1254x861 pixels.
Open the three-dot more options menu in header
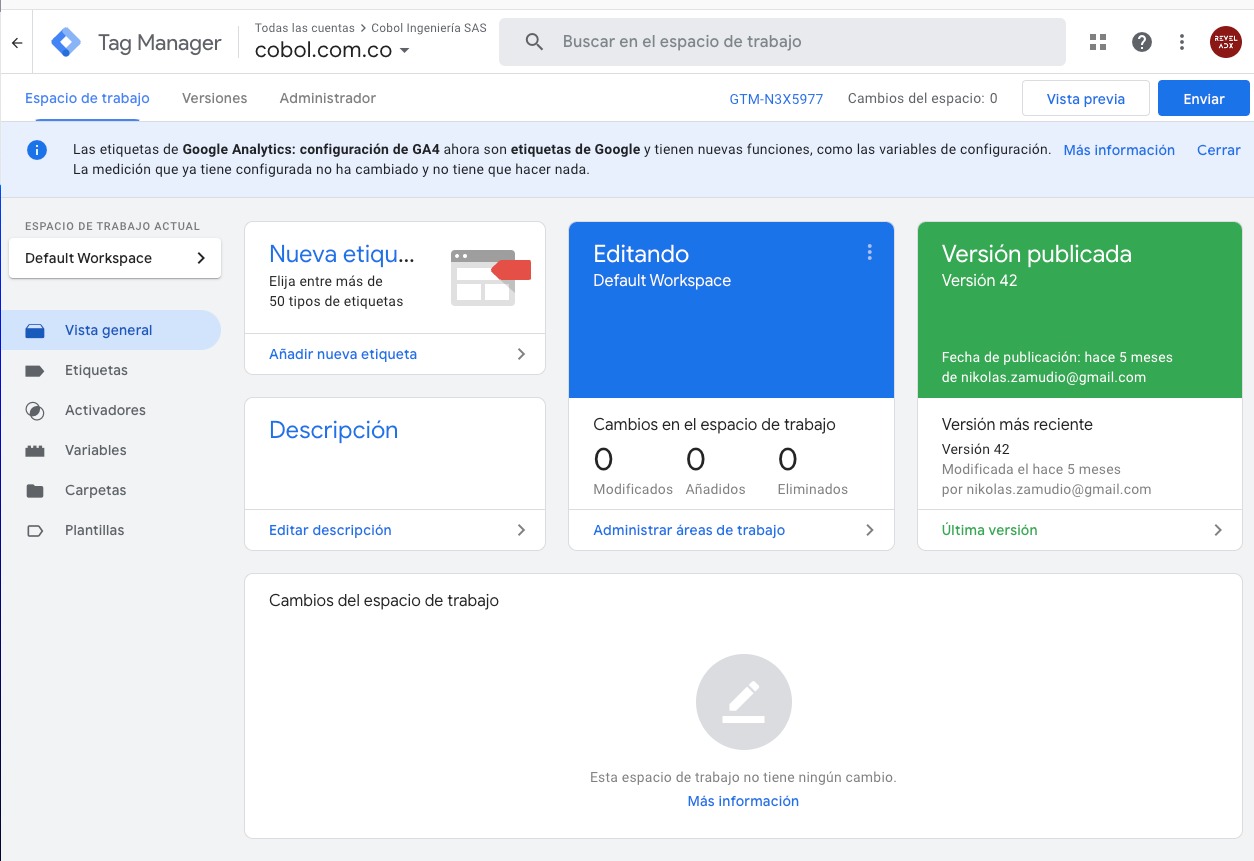pyautogui.click(x=1182, y=42)
